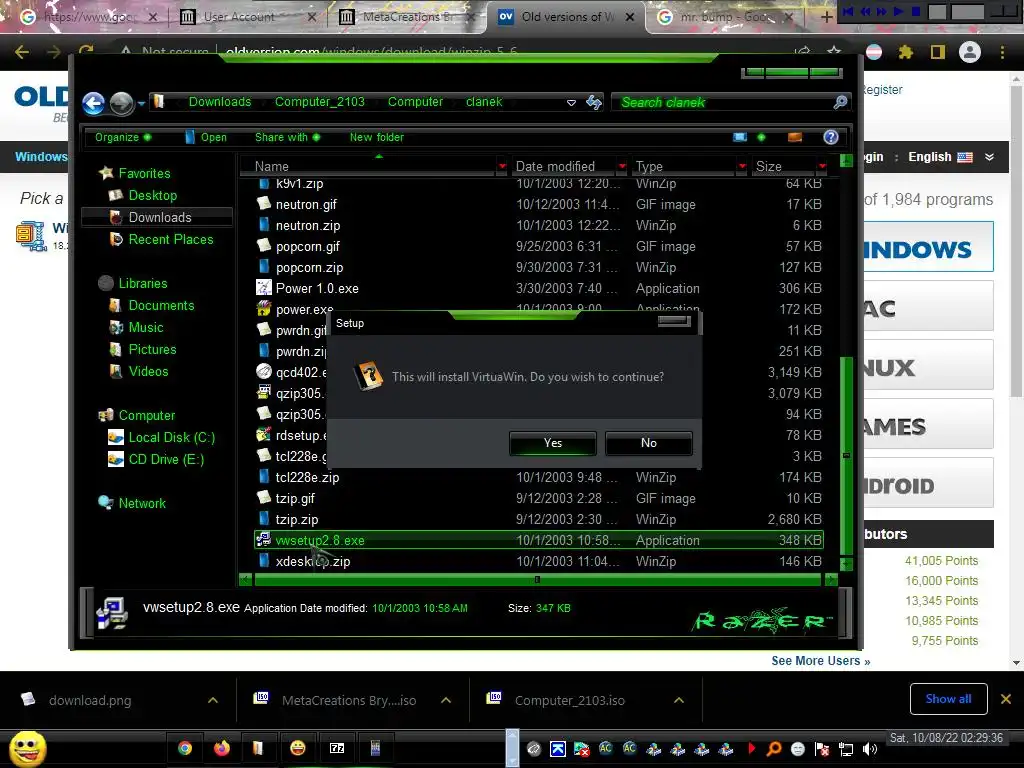The width and height of the screenshot is (1024, 768).
Task: Click Yes in the Setup dialog
Action: (x=552, y=443)
